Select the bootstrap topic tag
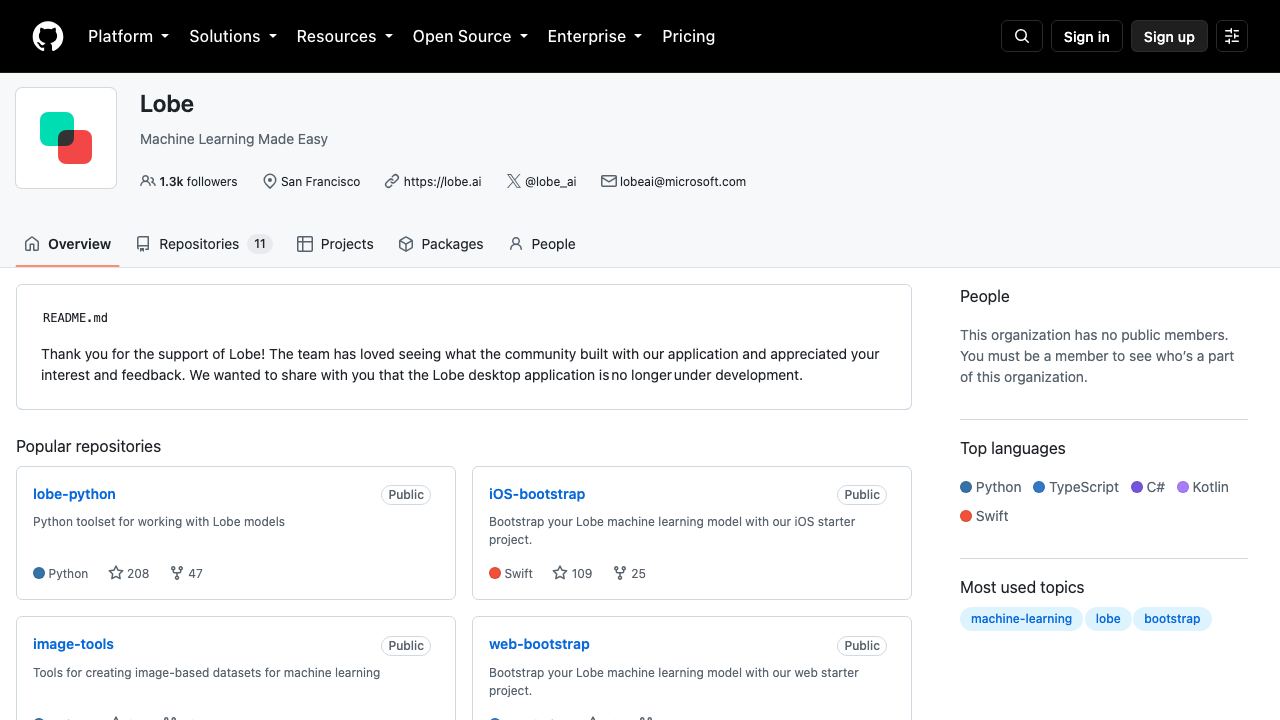Viewport: 1280px width, 720px height. click(x=1172, y=619)
